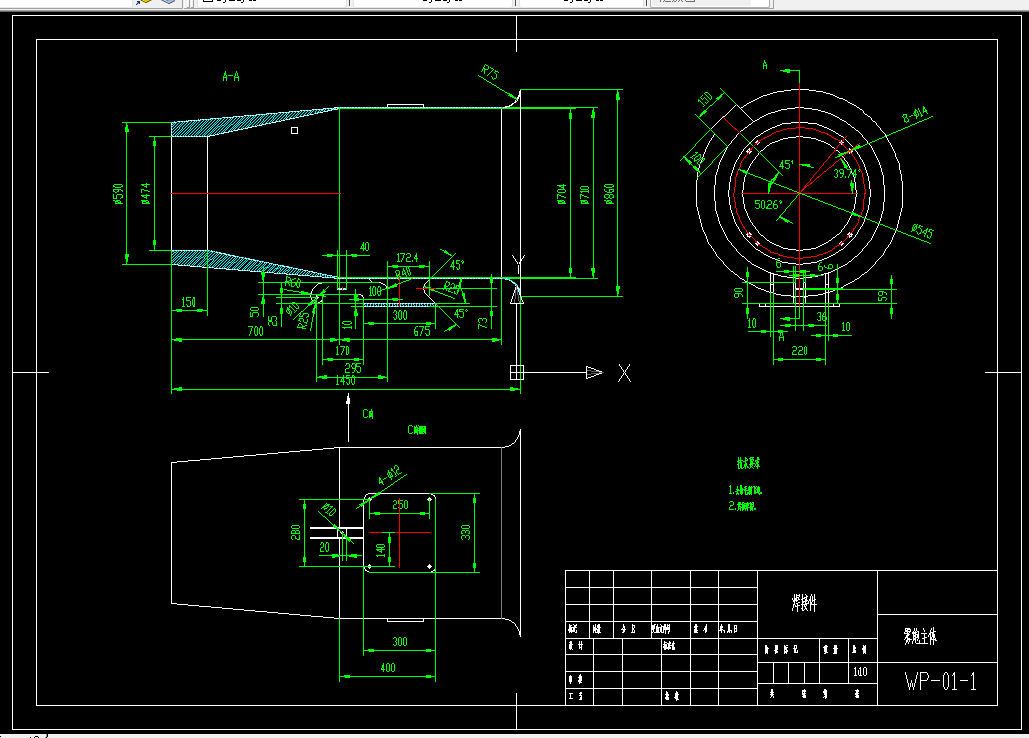Image resolution: width=1029 pixels, height=738 pixels.
Task: Click the 1450 overall length dimension
Action: 345,380
